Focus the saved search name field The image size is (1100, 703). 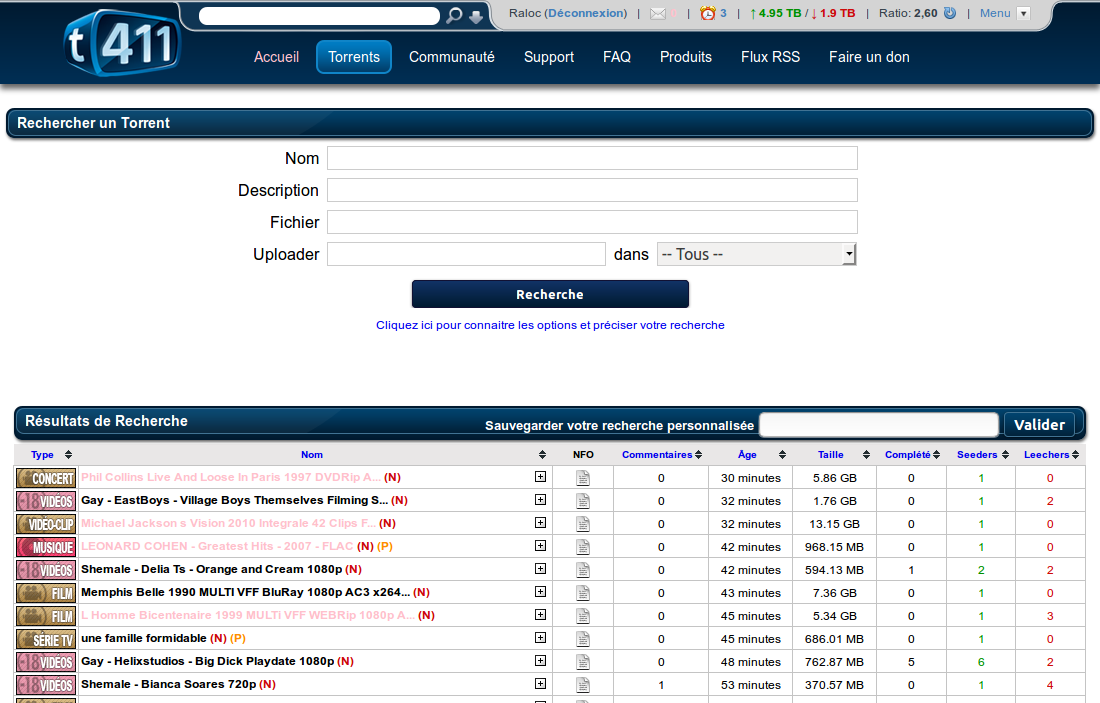[x=879, y=424]
